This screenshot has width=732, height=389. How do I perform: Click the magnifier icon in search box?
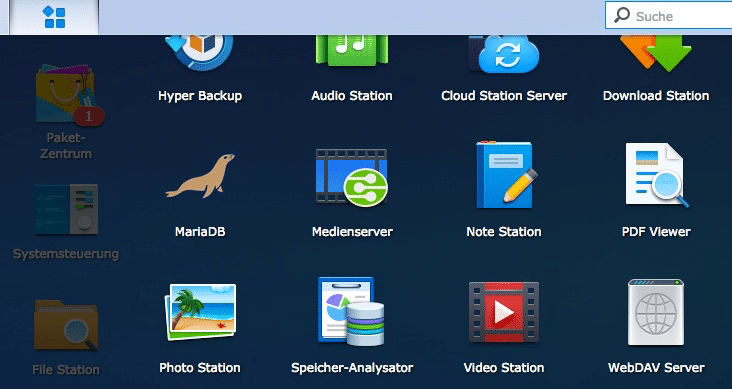[621, 15]
